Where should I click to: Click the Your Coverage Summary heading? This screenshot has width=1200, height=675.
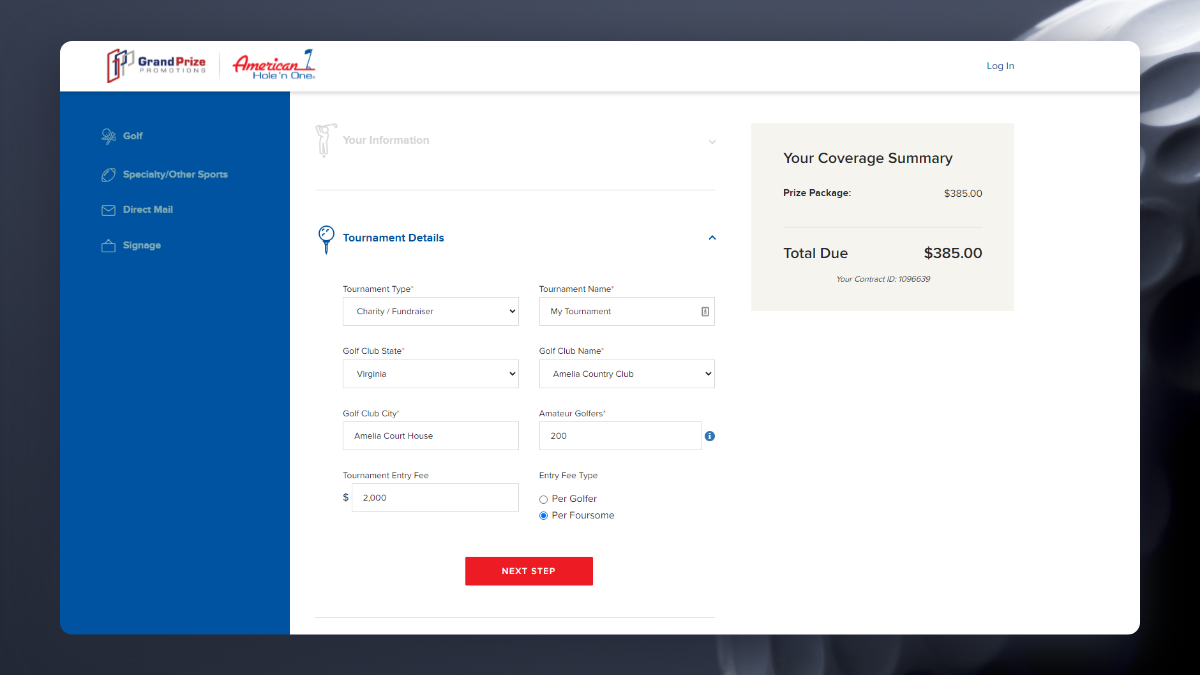coord(868,158)
